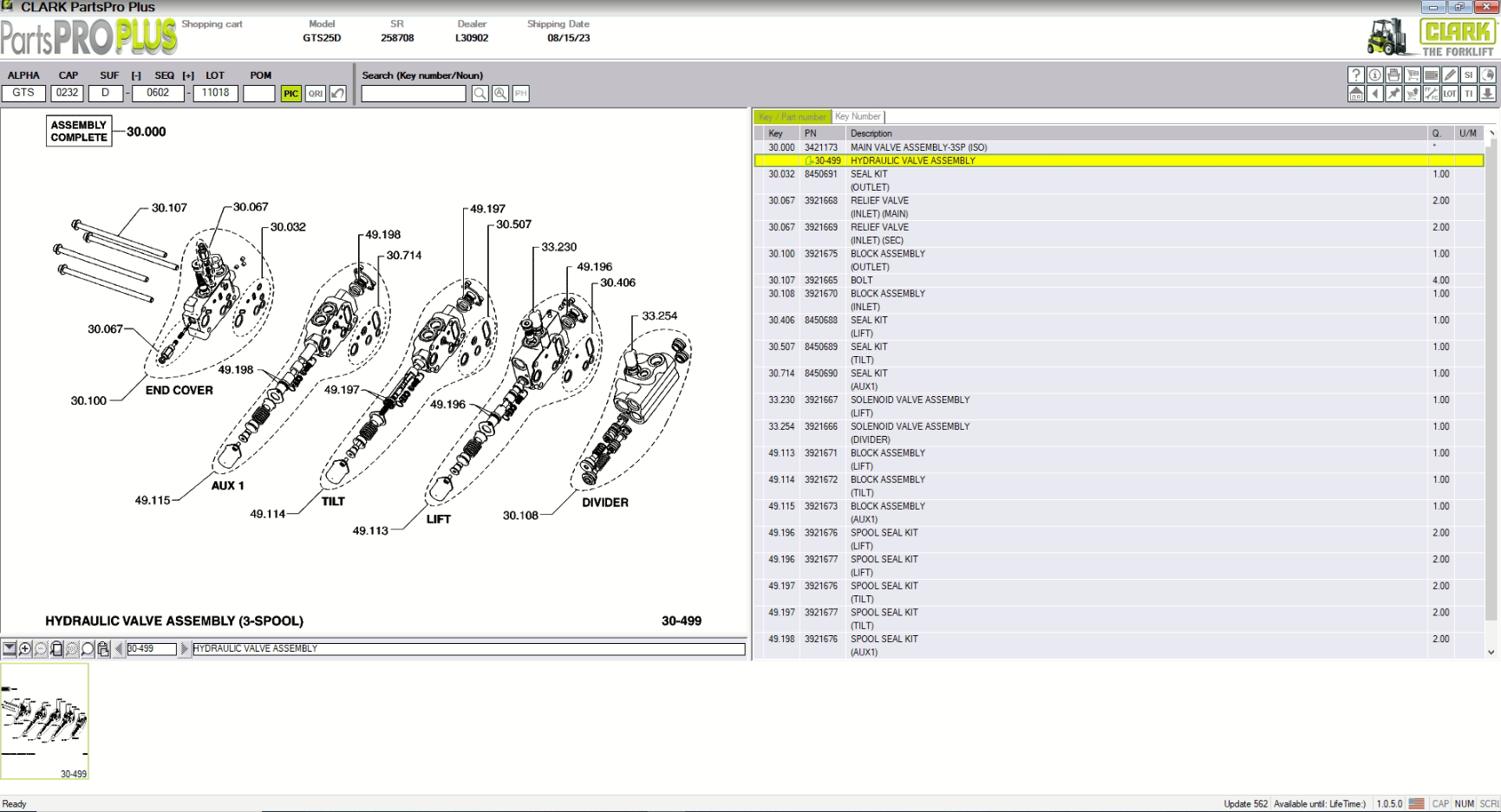The width and height of the screenshot is (1501, 812).
Task: Click the information (i) toolbar icon
Action: (x=1375, y=75)
